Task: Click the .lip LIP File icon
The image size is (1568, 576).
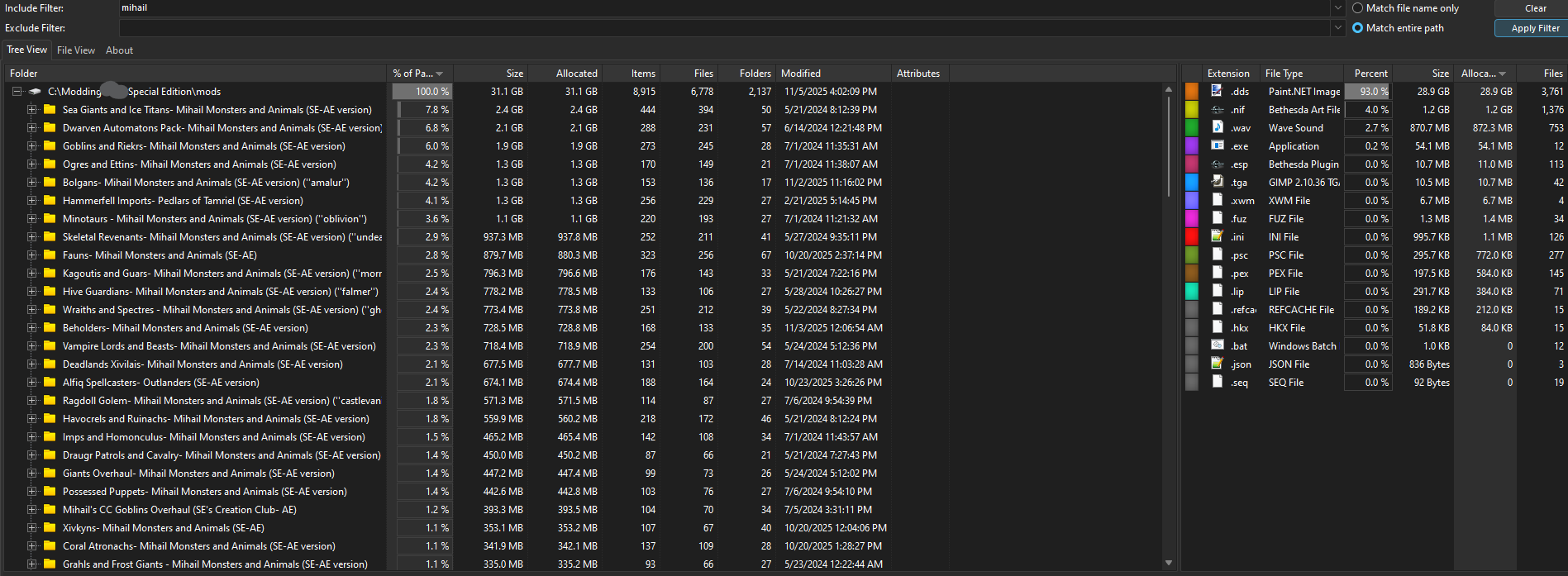Action: [1217, 291]
